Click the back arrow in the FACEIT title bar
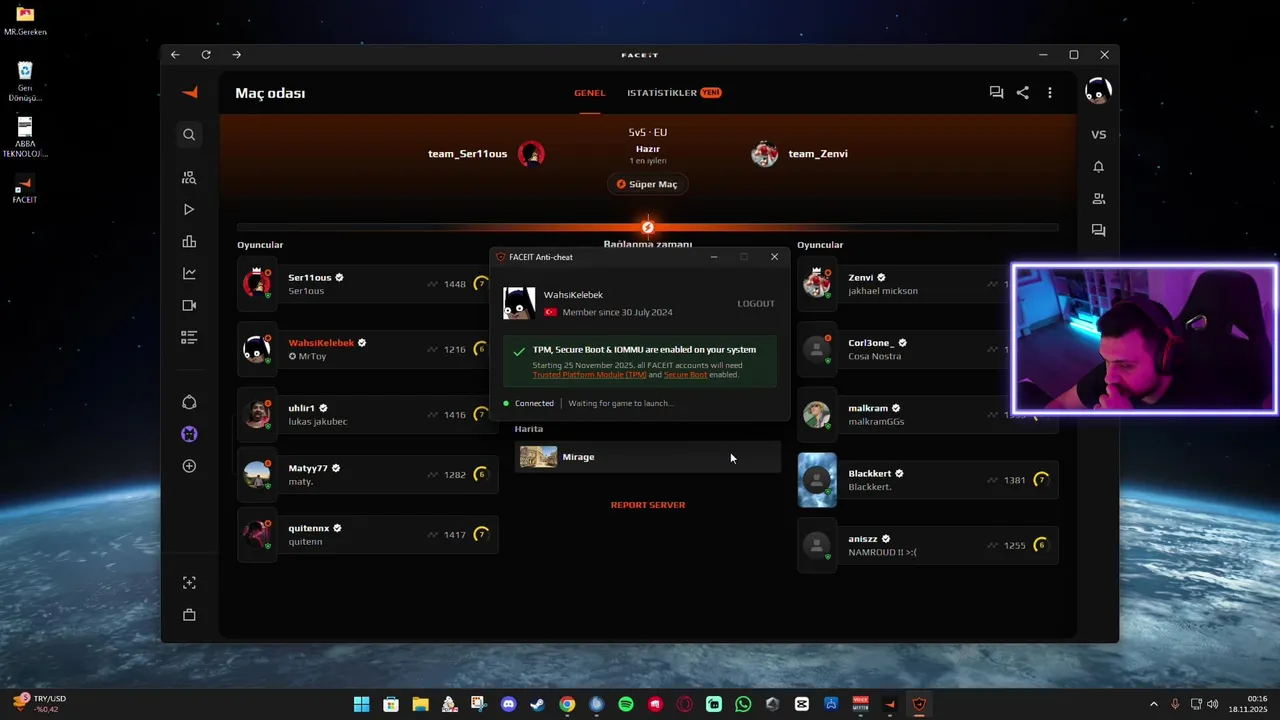Viewport: 1280px width, 720px height. point(175,55)
